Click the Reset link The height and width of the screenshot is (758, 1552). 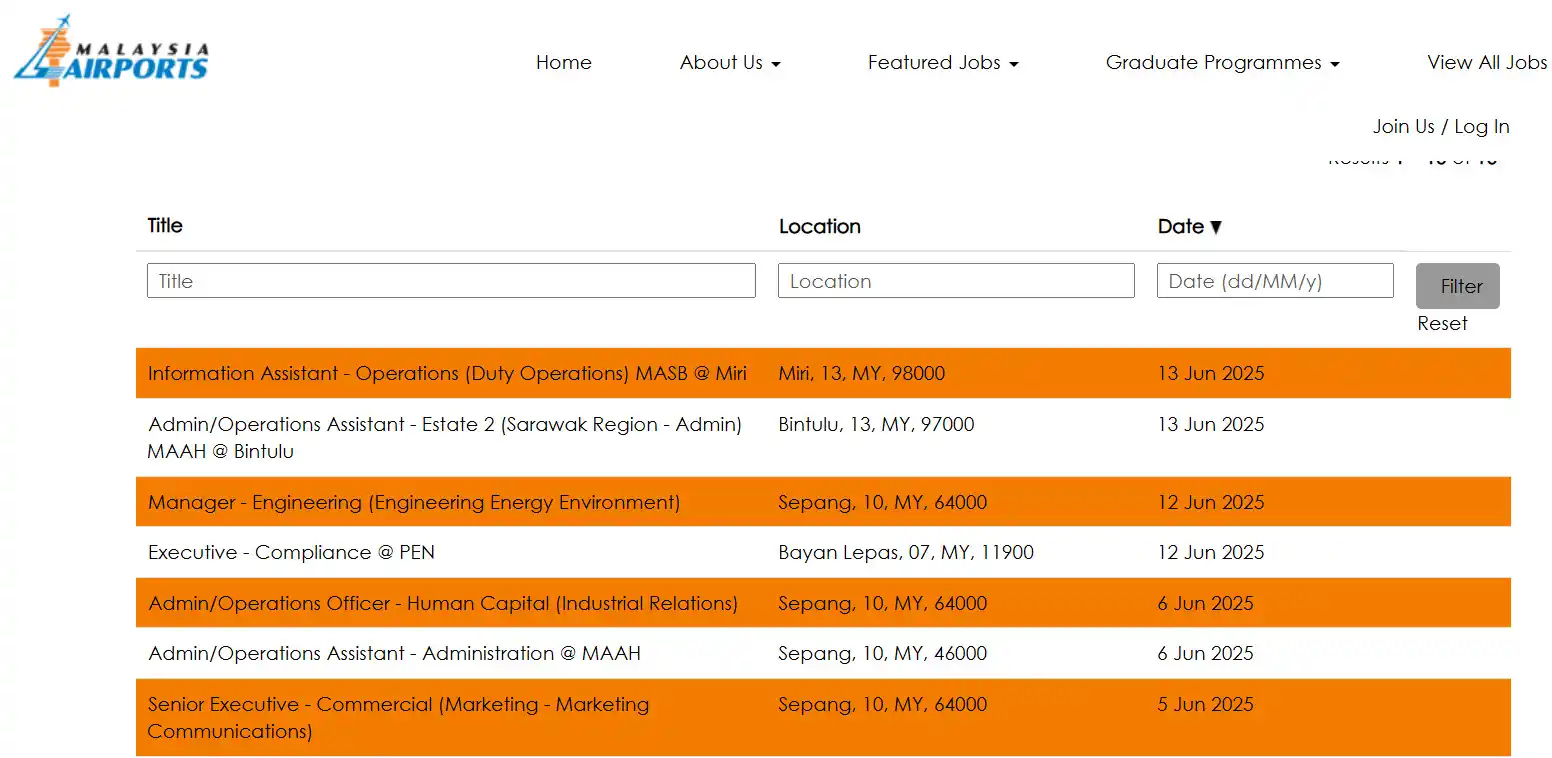pos(1442,323)
